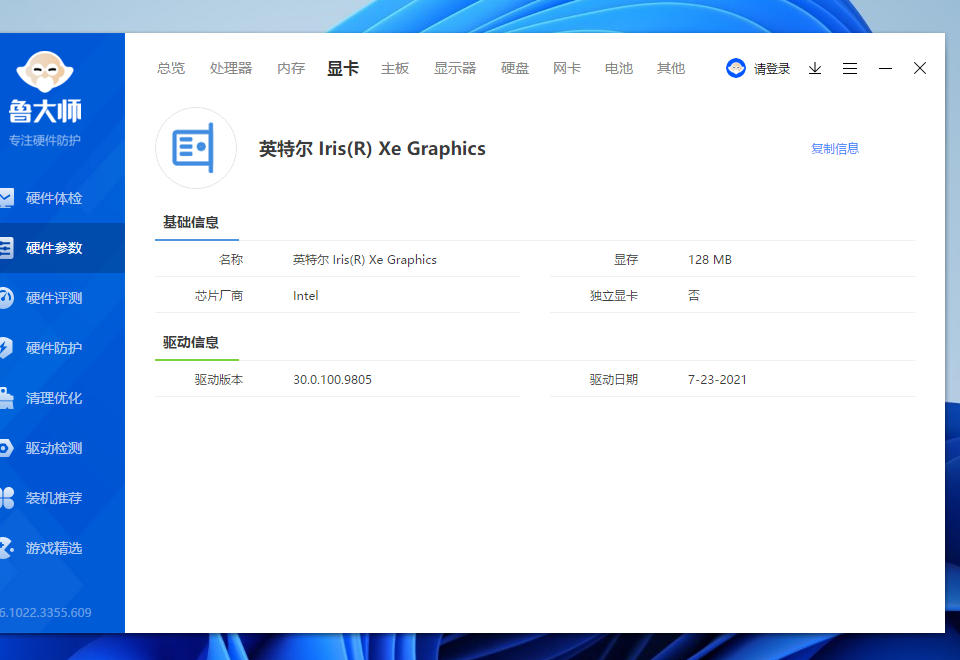Click the 芯片厂商 label

click(x=219, y=296)
